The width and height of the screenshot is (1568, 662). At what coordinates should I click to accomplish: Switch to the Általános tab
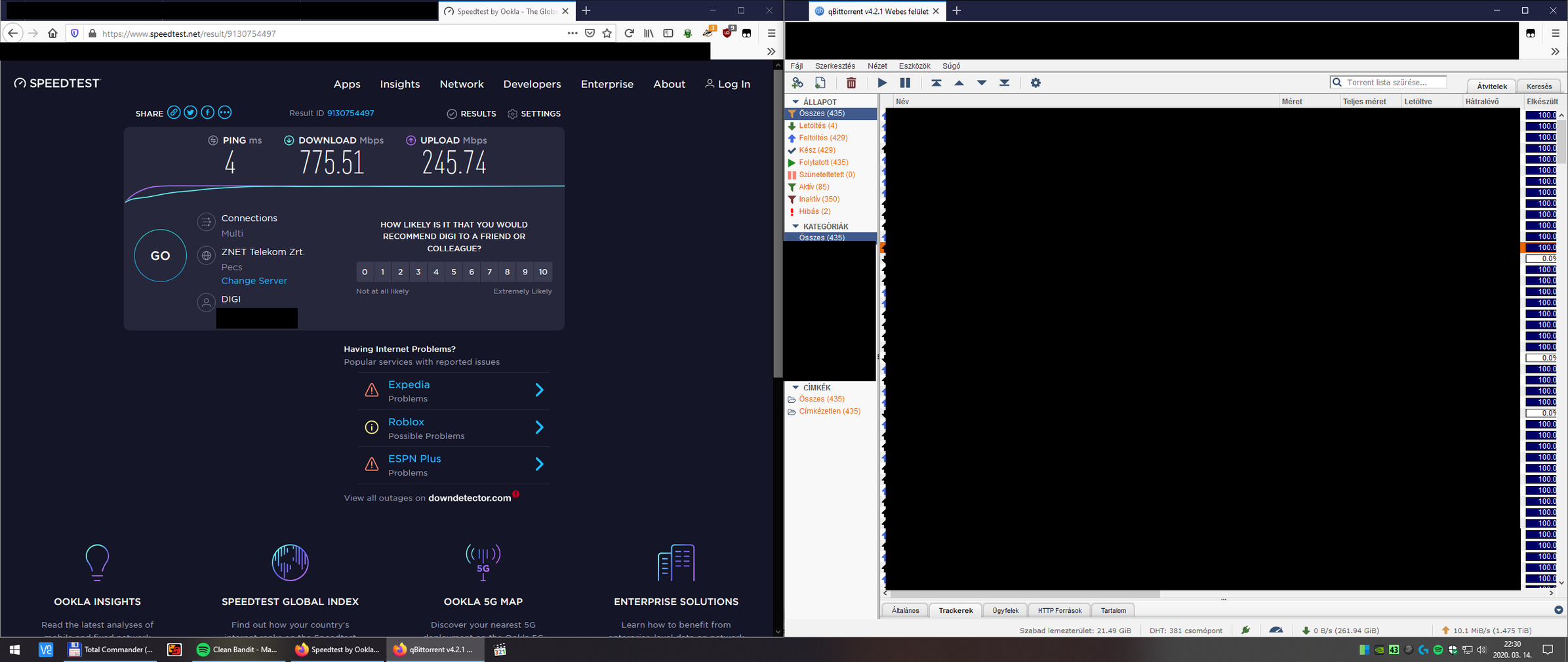[906, 610]
